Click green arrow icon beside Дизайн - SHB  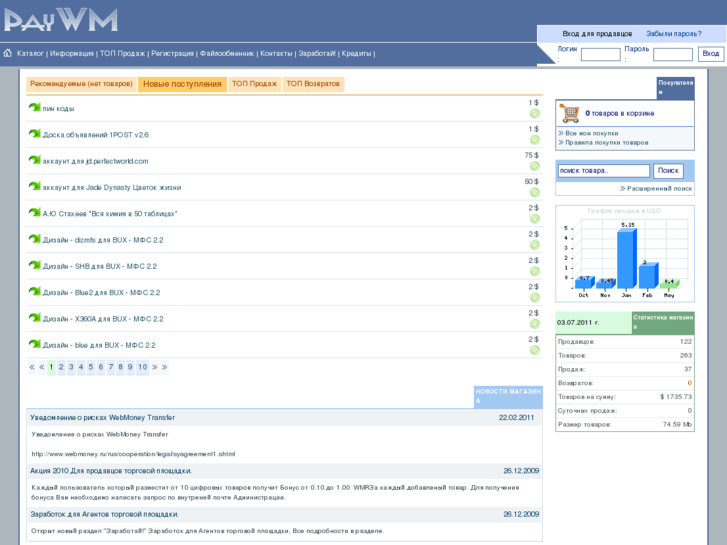pyautogui.click(x=34, y=265)
